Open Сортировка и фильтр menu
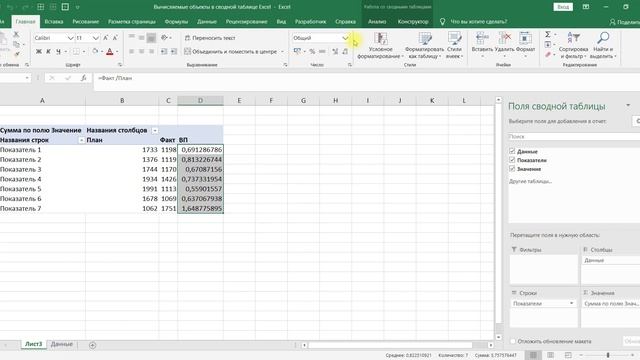 pyautogui.click(x=573, y=45)
